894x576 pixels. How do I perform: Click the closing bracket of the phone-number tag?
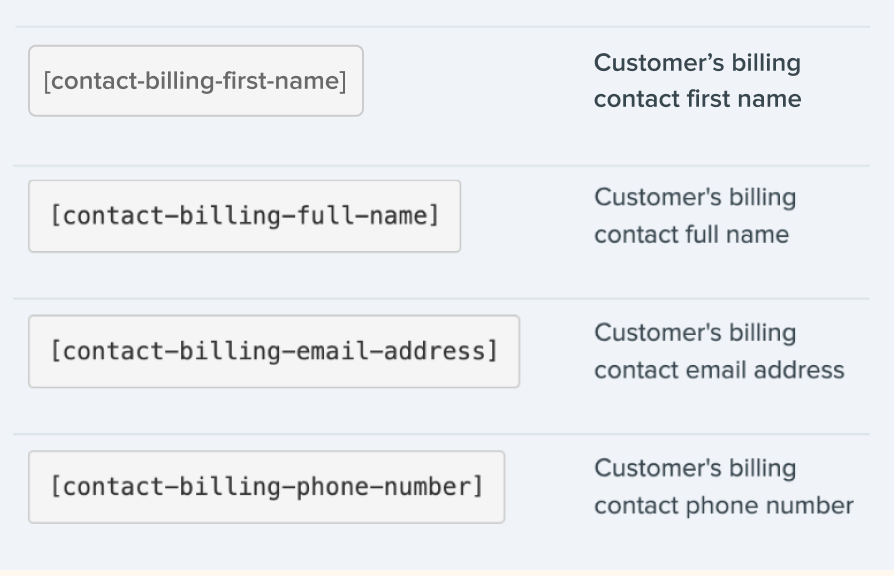(x=478, y=487)
